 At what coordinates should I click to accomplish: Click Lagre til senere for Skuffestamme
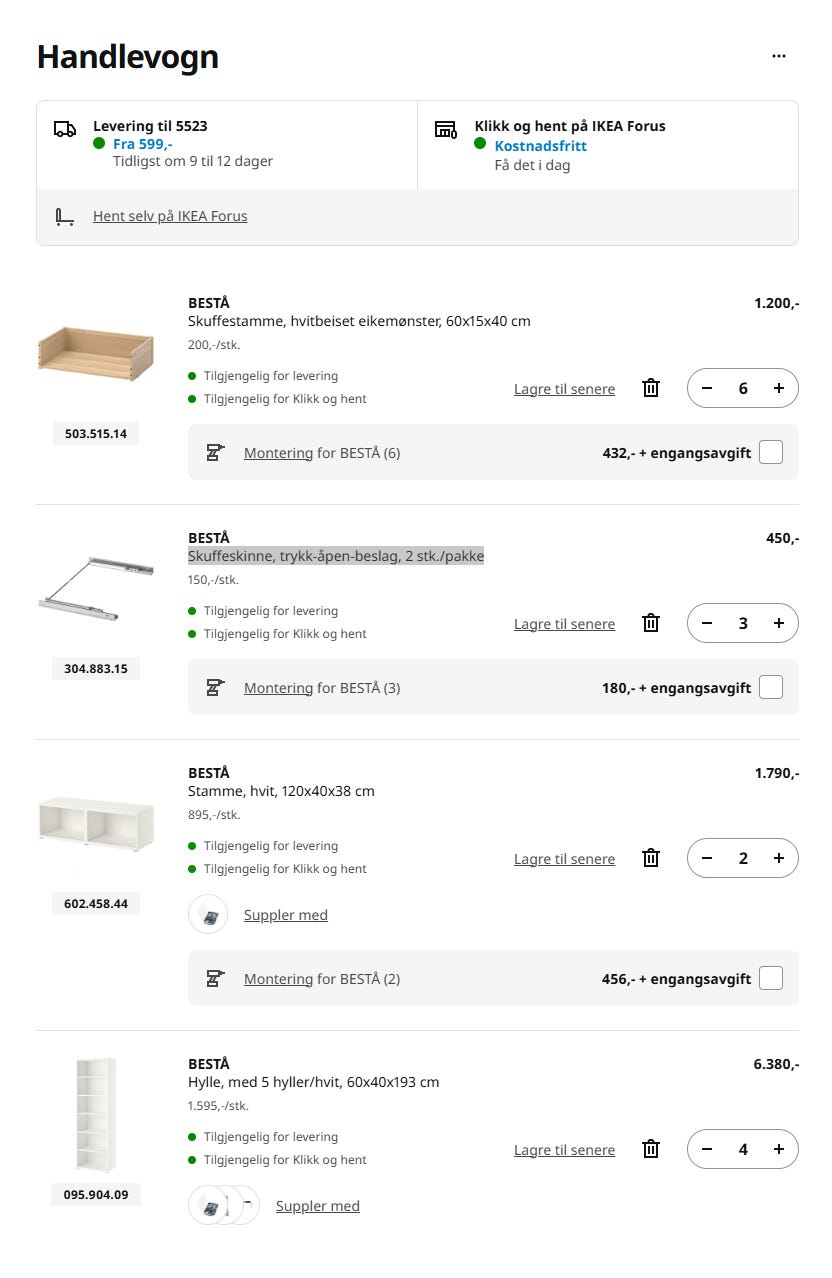point(564,389)
